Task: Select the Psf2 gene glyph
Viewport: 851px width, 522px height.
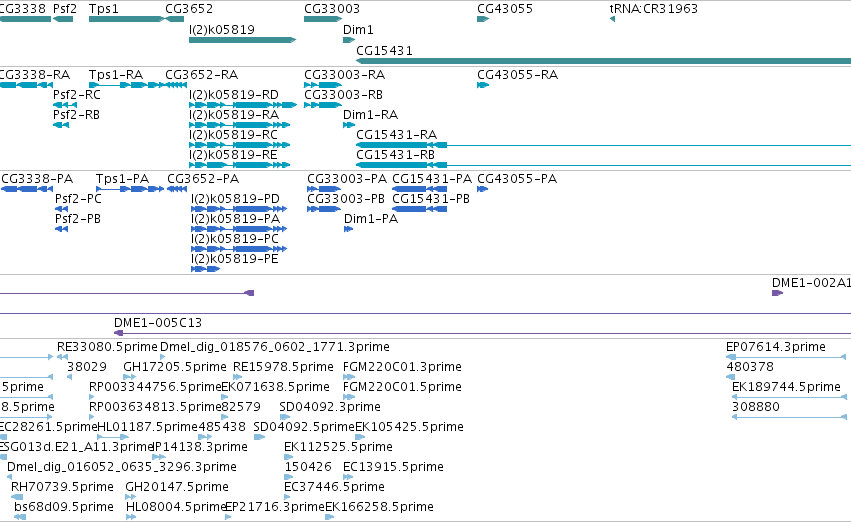Action: [x=63, y=19]
